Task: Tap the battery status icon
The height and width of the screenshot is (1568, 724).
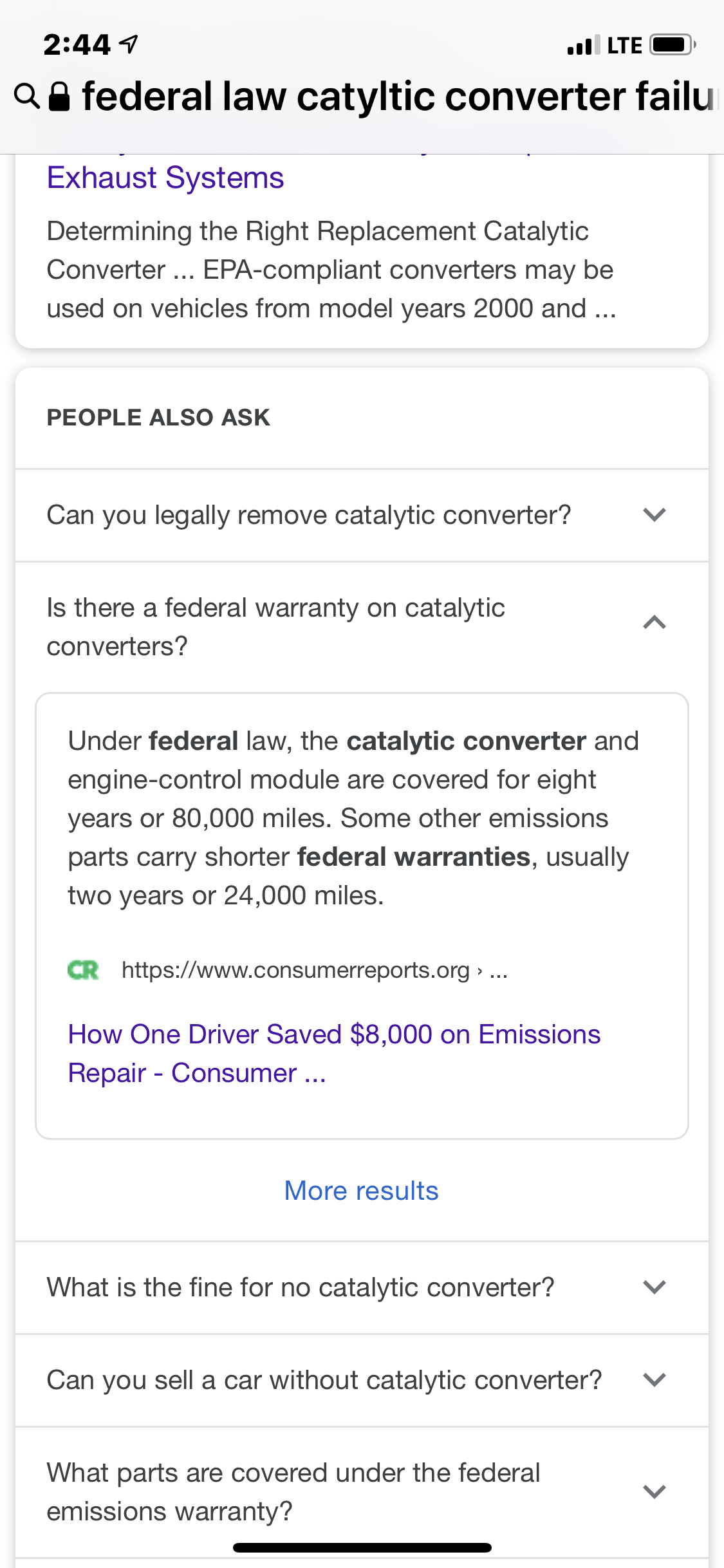Action: 673,45
